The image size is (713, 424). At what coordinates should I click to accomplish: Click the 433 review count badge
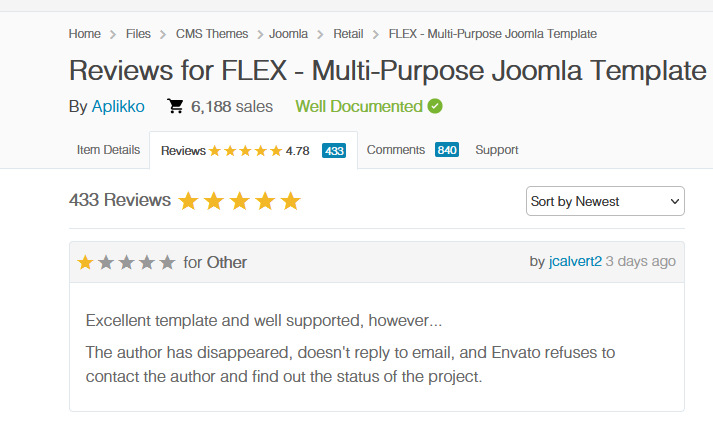pyautogui.click(x=334, y=151)
